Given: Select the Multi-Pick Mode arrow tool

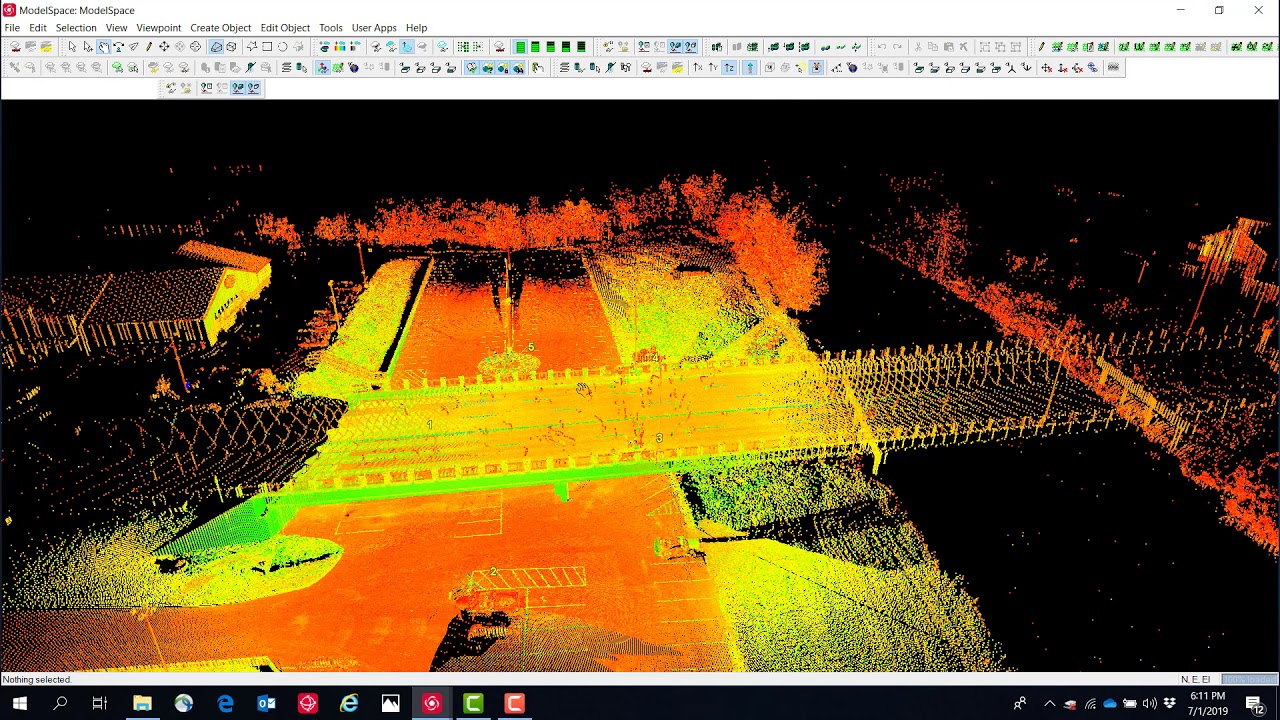Looking at the screenshot, I should (88, 47).
